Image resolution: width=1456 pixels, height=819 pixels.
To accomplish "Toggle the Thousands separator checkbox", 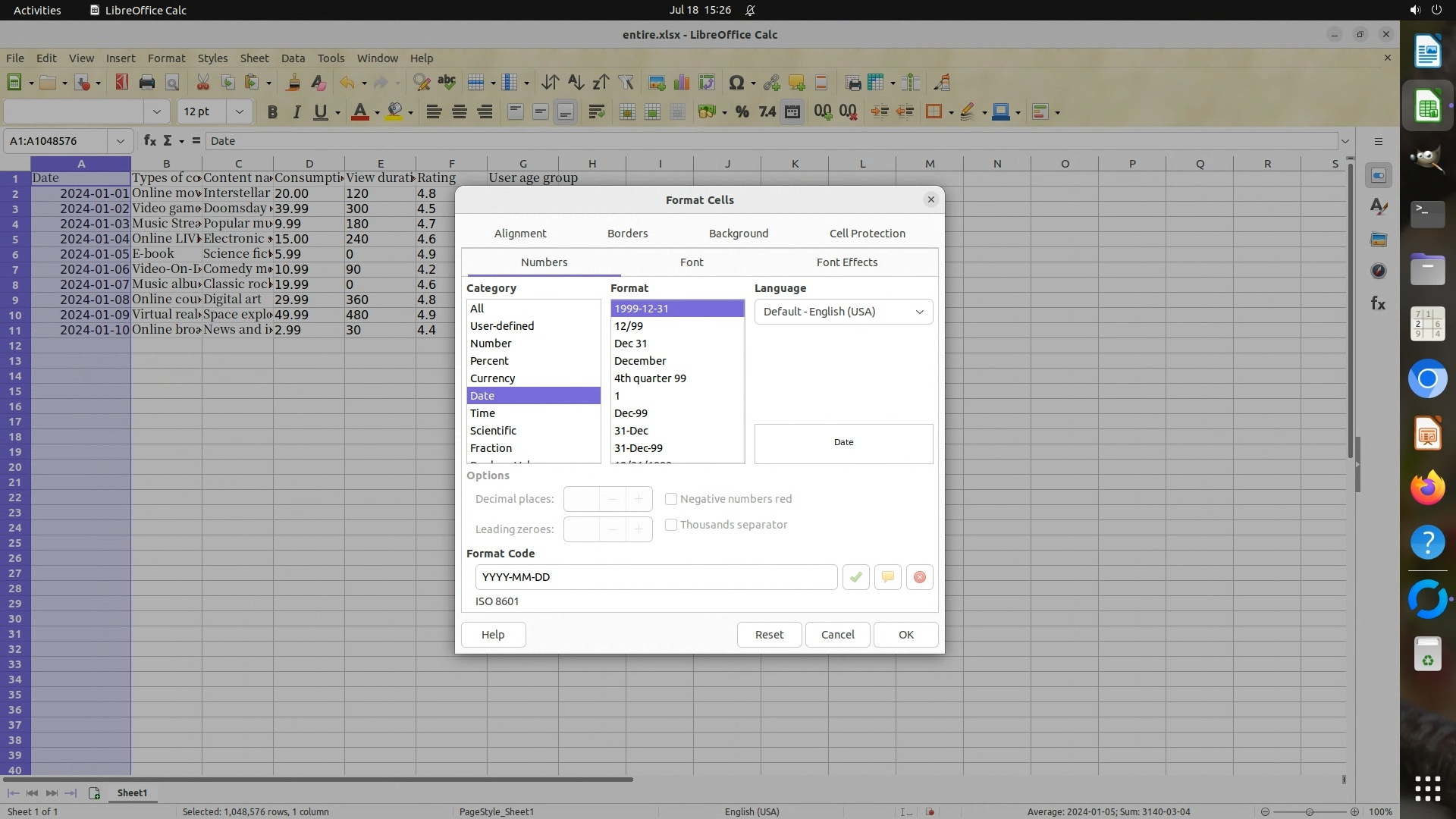I will pyautogui.click(x=671, y=525).
